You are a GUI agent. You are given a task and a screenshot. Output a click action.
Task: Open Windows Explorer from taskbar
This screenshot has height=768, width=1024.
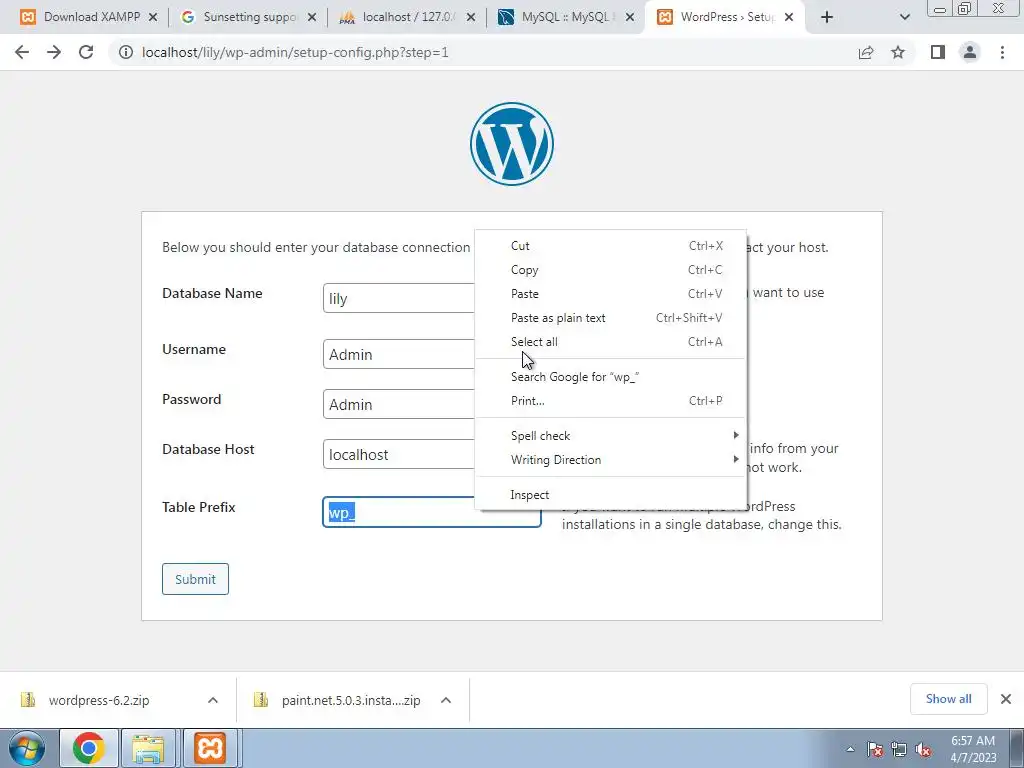148,748
